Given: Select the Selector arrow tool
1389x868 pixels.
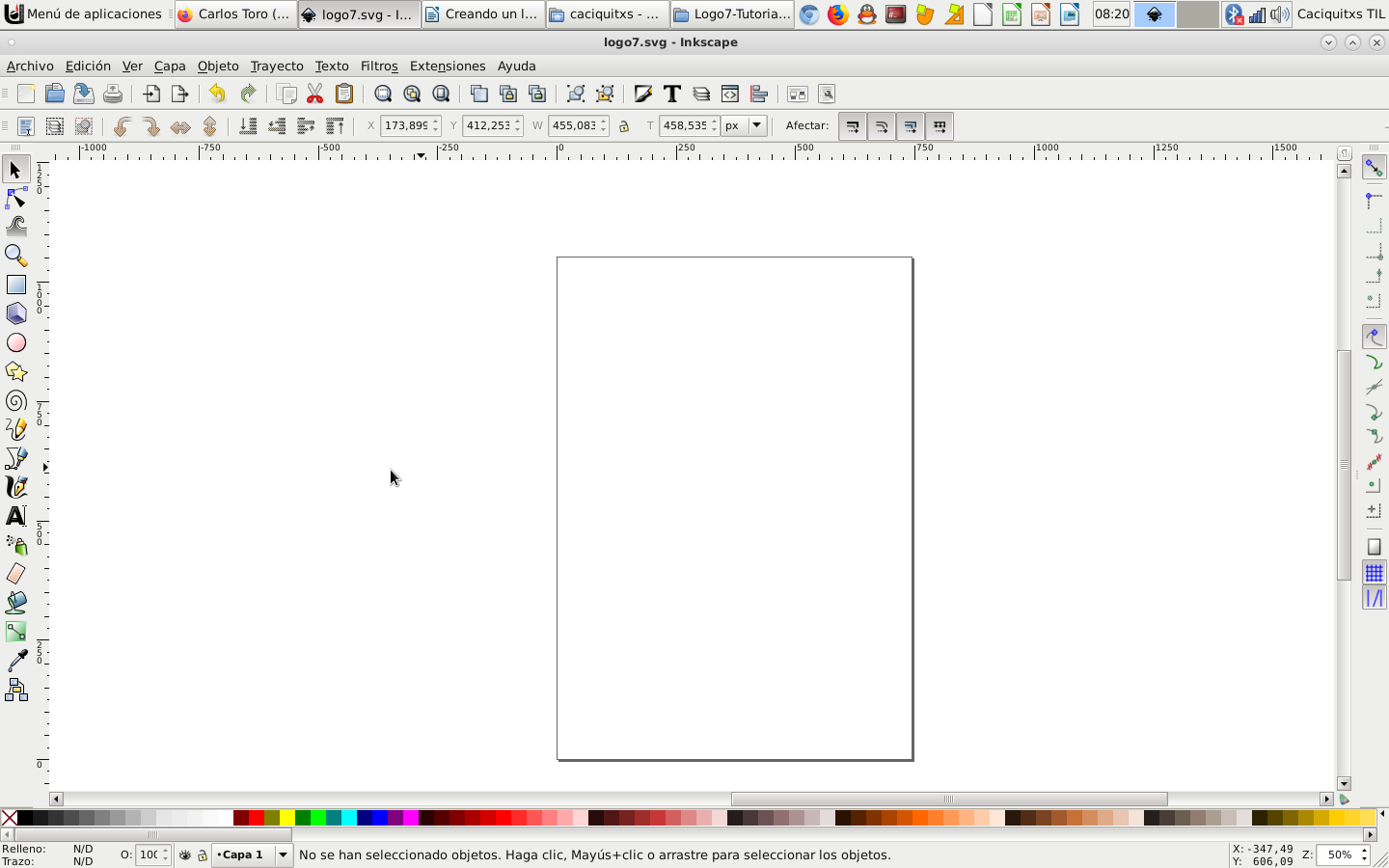Looking at the screenshot, I should 15,170.
